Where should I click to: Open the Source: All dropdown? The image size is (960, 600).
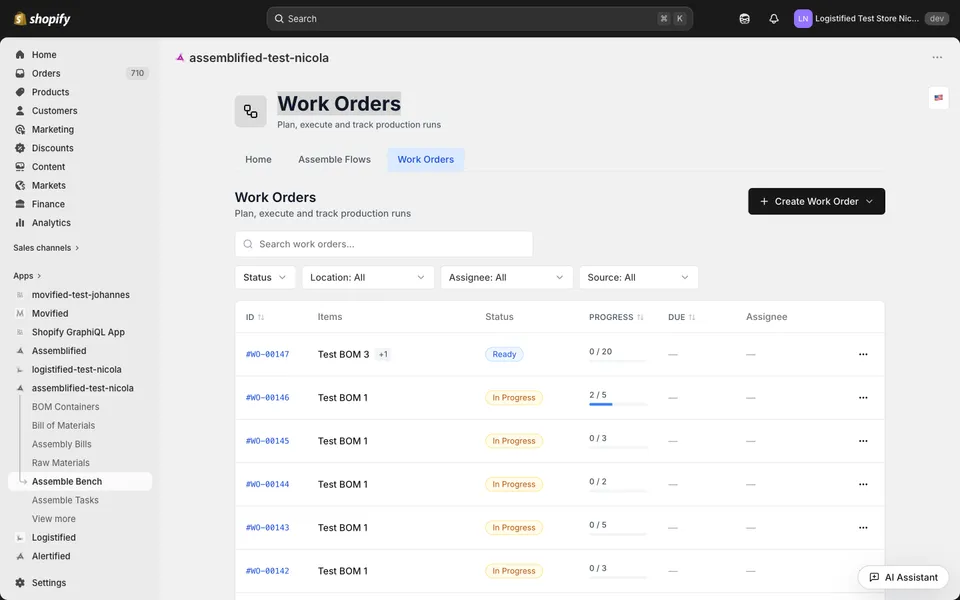click(639, 277)
